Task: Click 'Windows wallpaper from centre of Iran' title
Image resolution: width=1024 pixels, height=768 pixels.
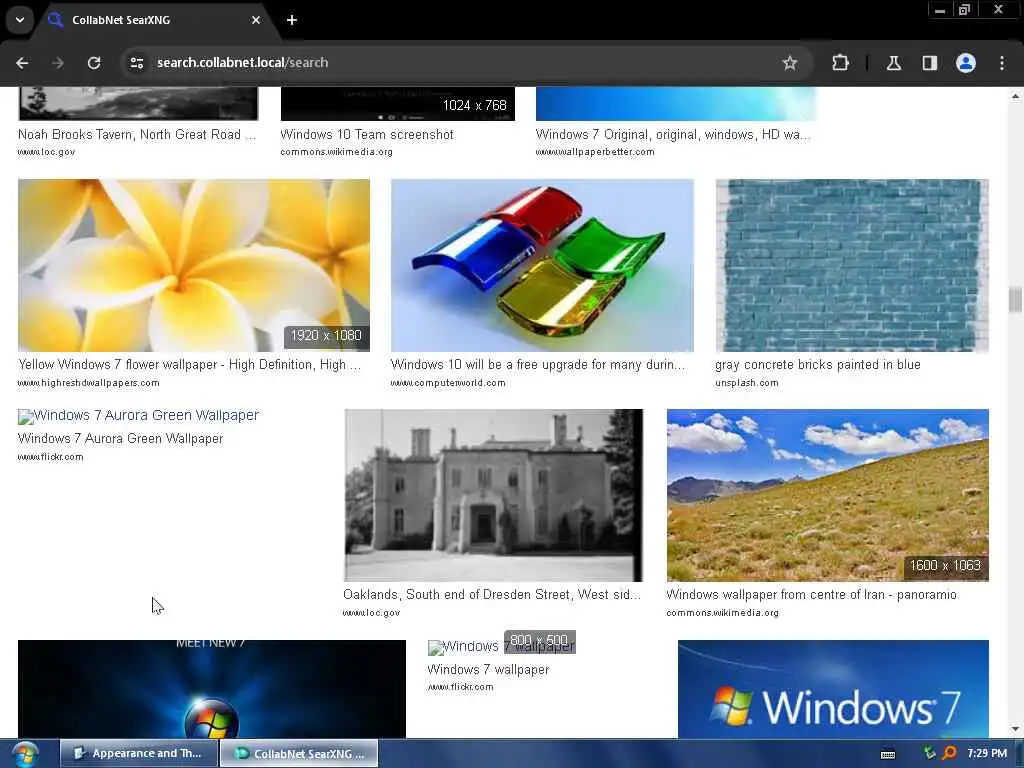Action: (x=811, y=594)
